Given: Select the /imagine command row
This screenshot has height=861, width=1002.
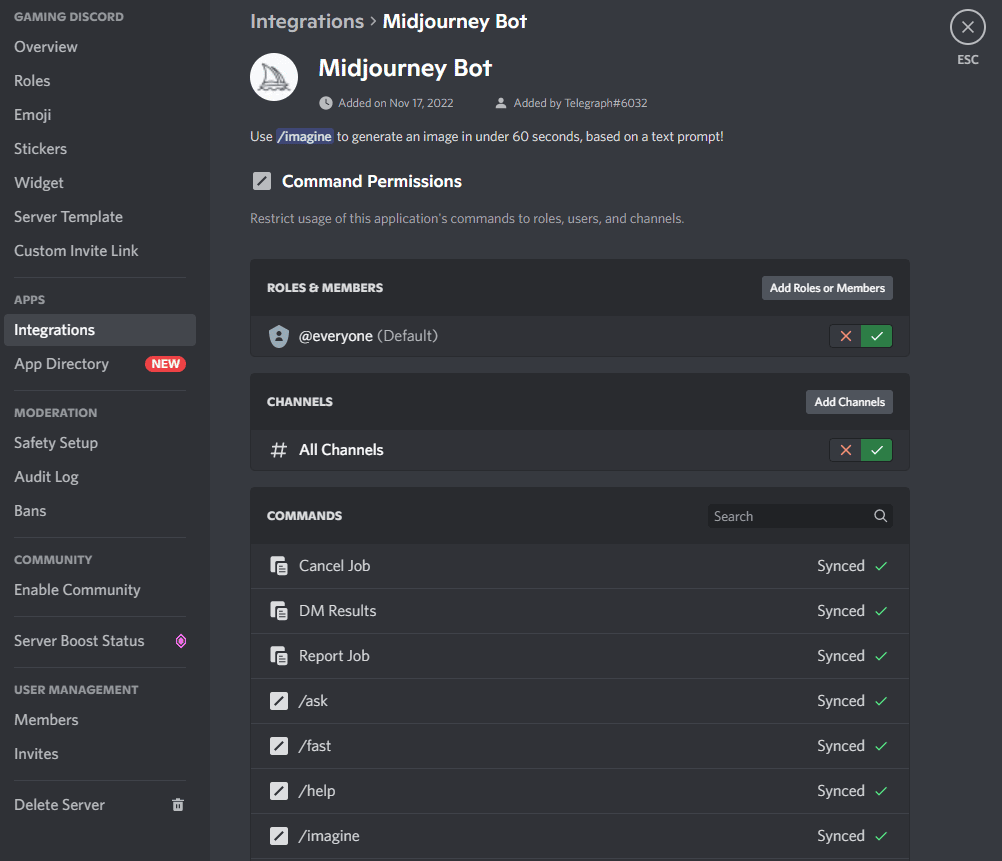Looking at the screenshot, I should (x=580, y=836).
